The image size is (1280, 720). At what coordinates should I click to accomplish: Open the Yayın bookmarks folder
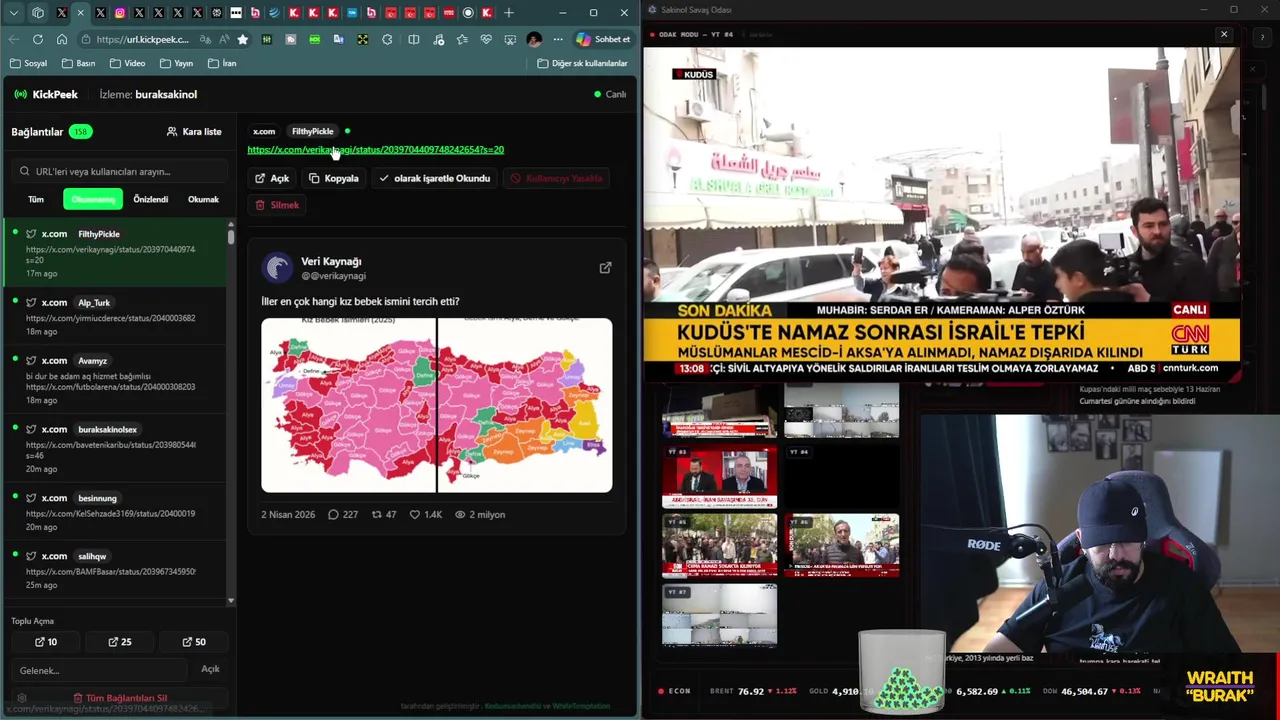click(176, 63)
